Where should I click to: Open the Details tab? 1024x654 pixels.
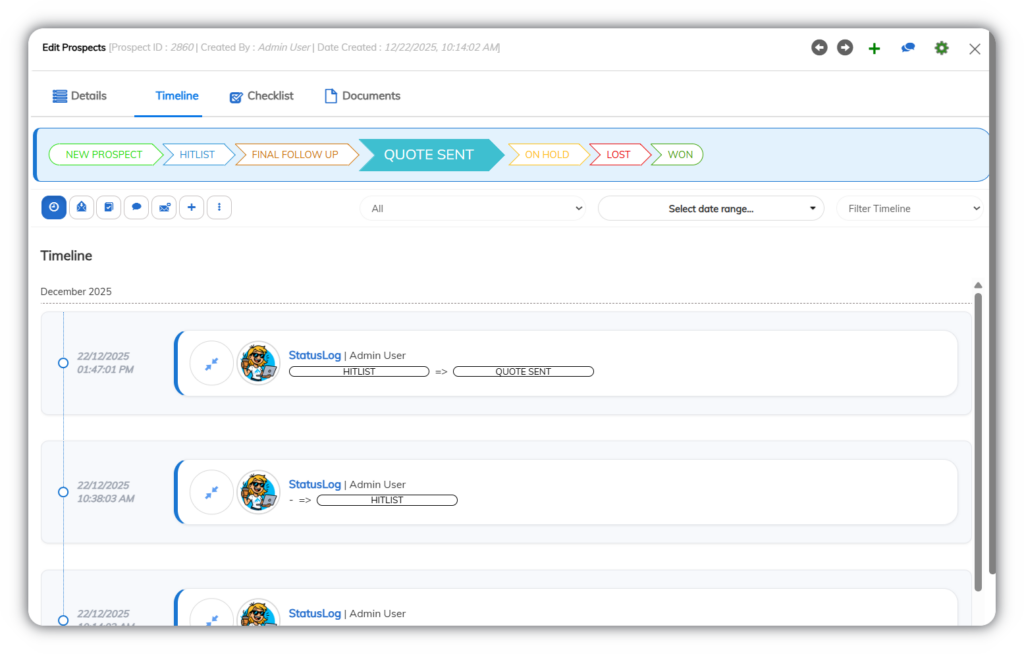[x=80, y=96]
